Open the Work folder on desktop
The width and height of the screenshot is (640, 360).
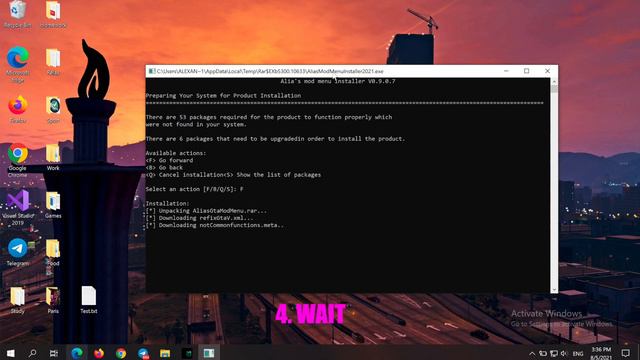[x=53, y=157]
